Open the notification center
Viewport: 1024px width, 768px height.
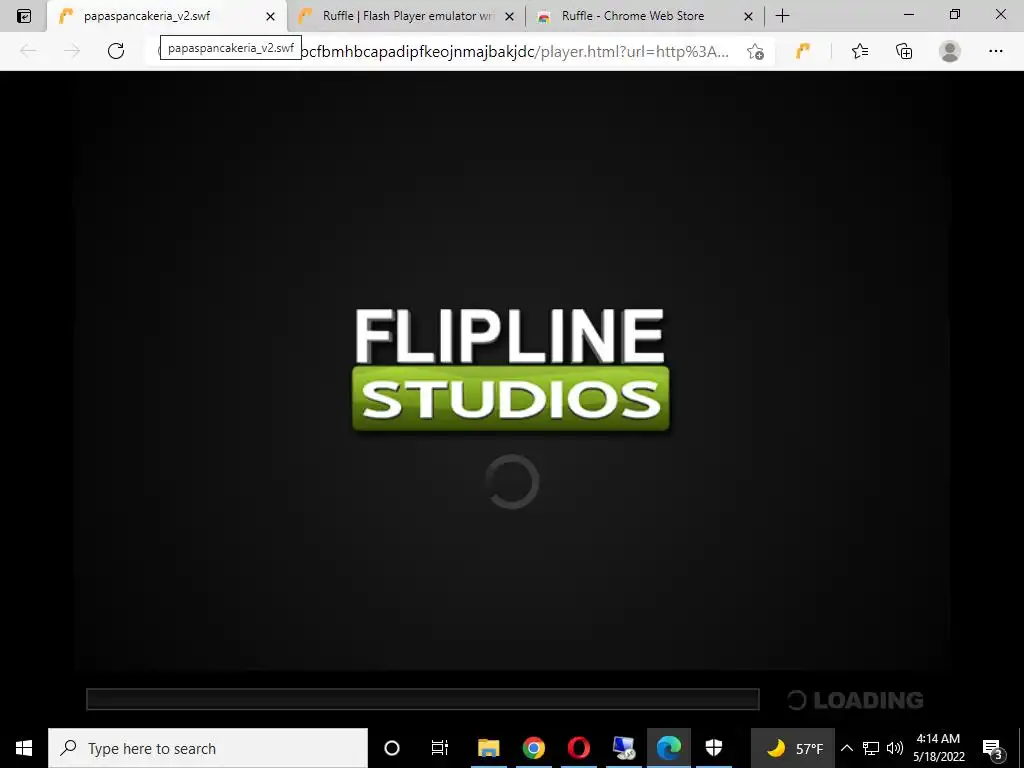point(993,748)
